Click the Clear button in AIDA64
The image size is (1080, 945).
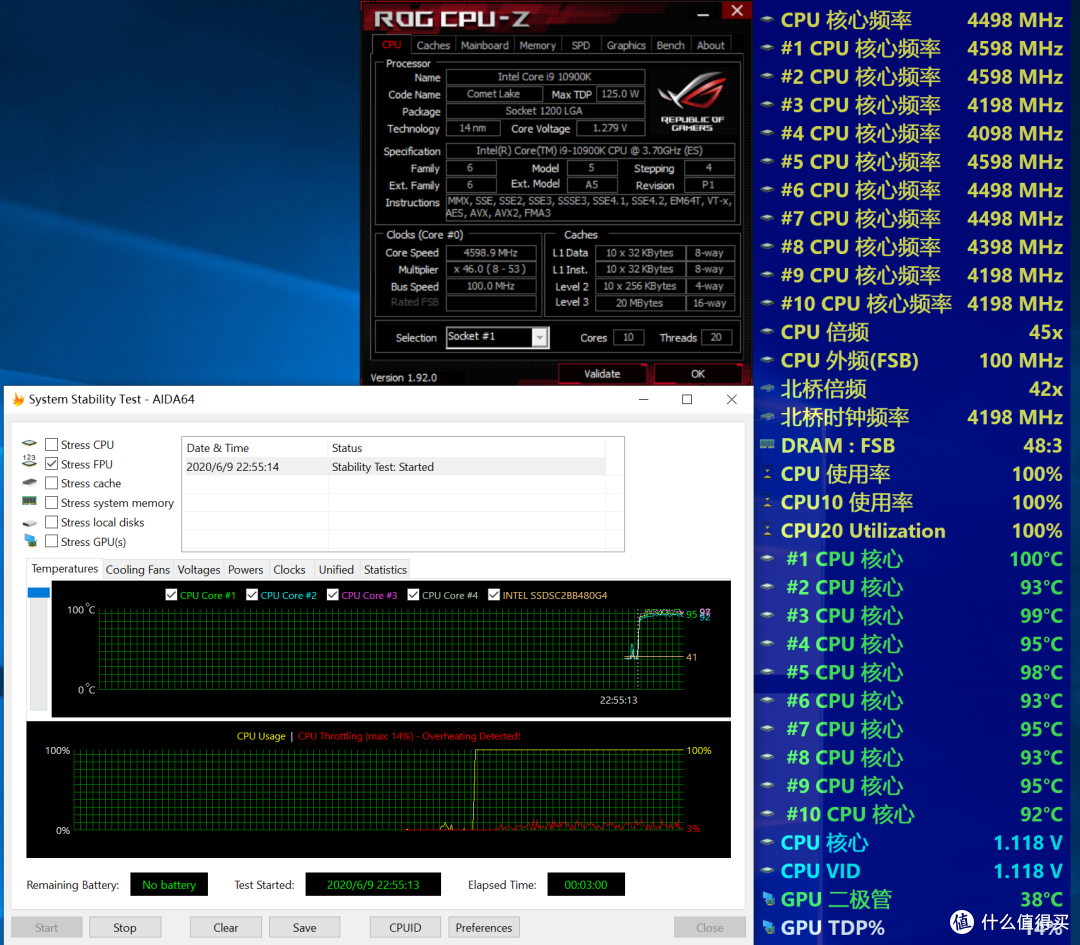(225, 927)
